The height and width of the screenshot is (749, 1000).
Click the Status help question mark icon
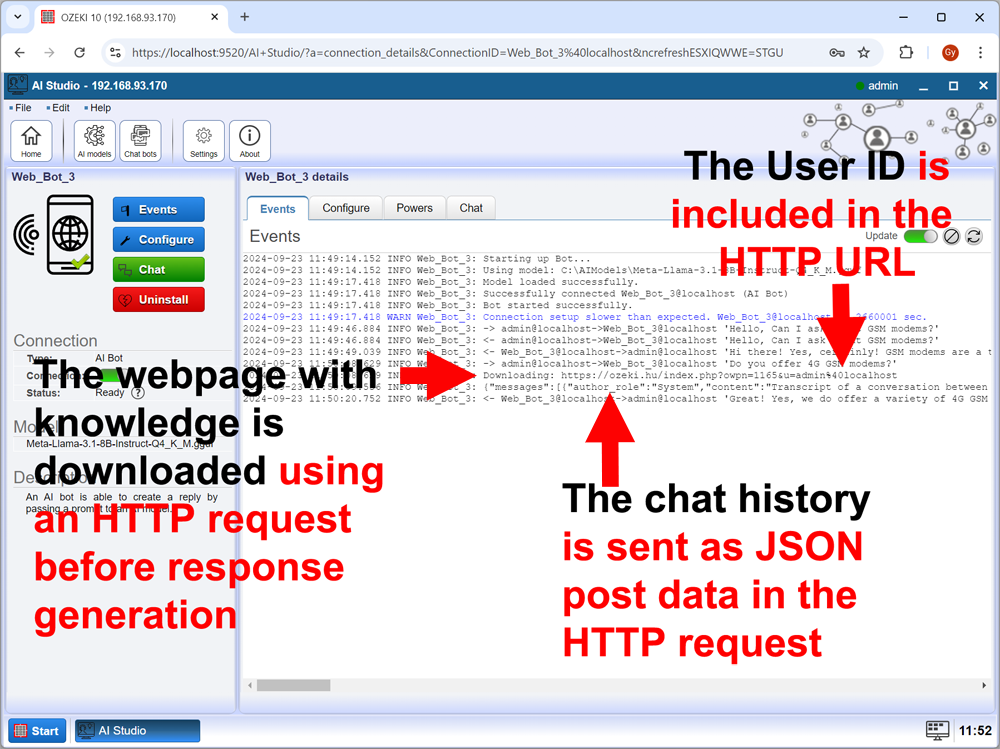(x=137, y=393)
